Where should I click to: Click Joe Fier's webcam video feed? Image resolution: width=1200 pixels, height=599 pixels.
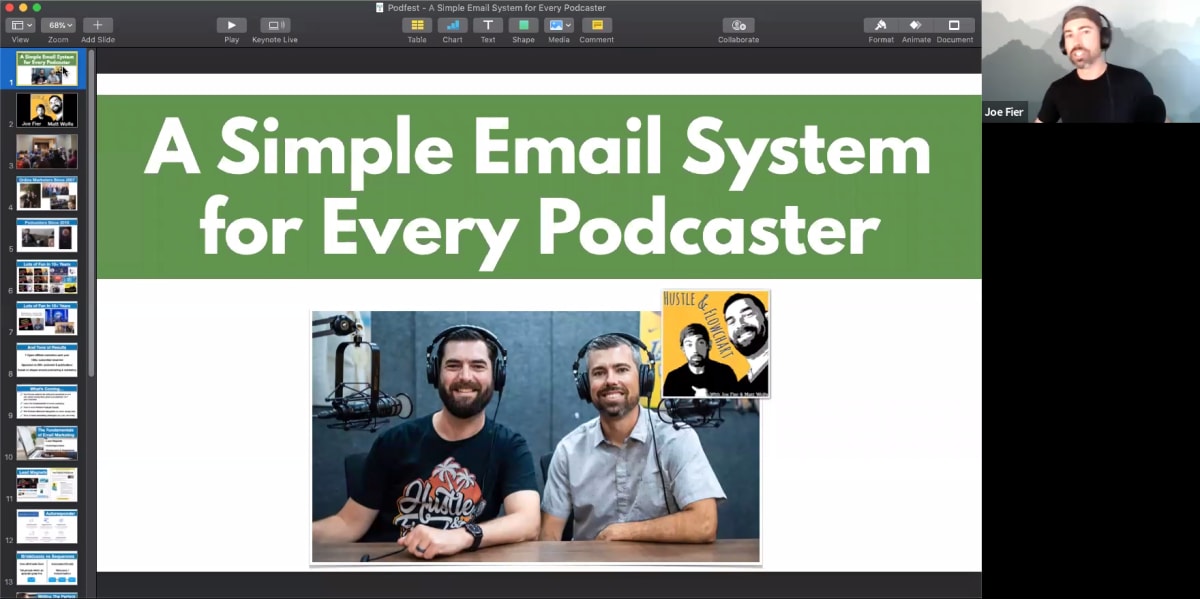click(x=1090, y=60)
